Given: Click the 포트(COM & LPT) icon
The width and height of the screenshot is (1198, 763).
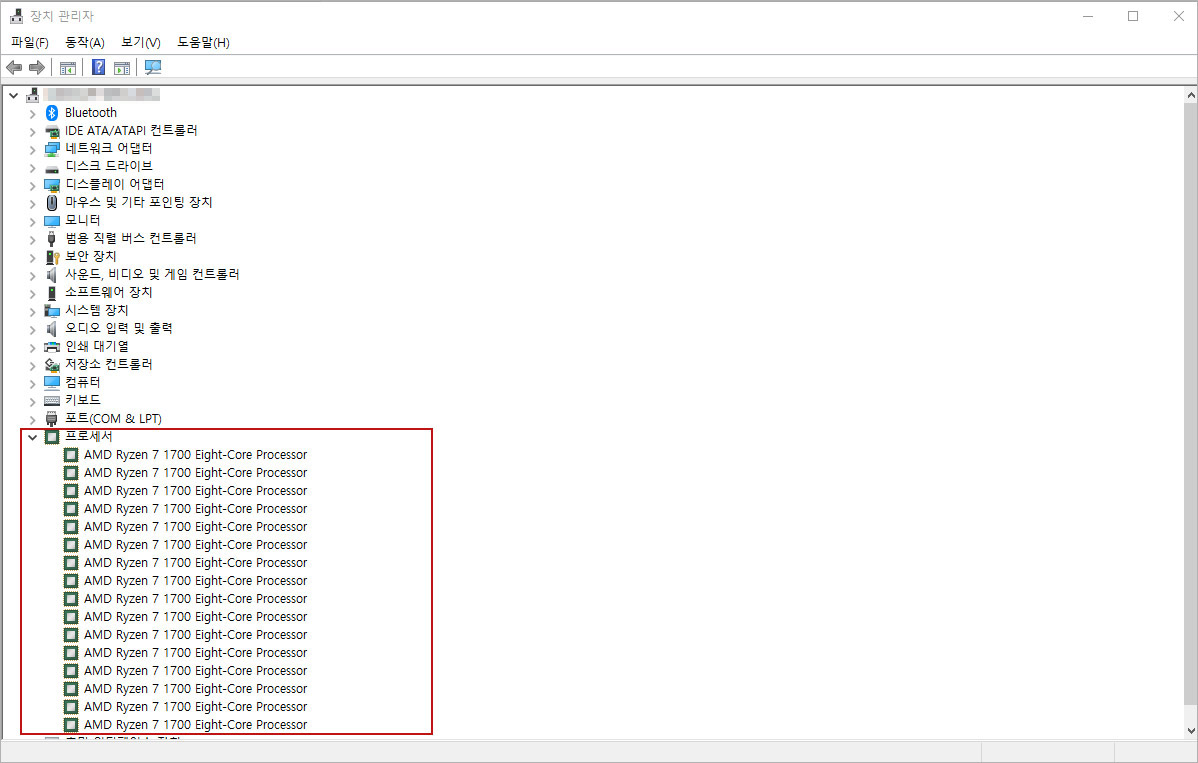Looking at the screenshot, I should click(x=52, y=419).
